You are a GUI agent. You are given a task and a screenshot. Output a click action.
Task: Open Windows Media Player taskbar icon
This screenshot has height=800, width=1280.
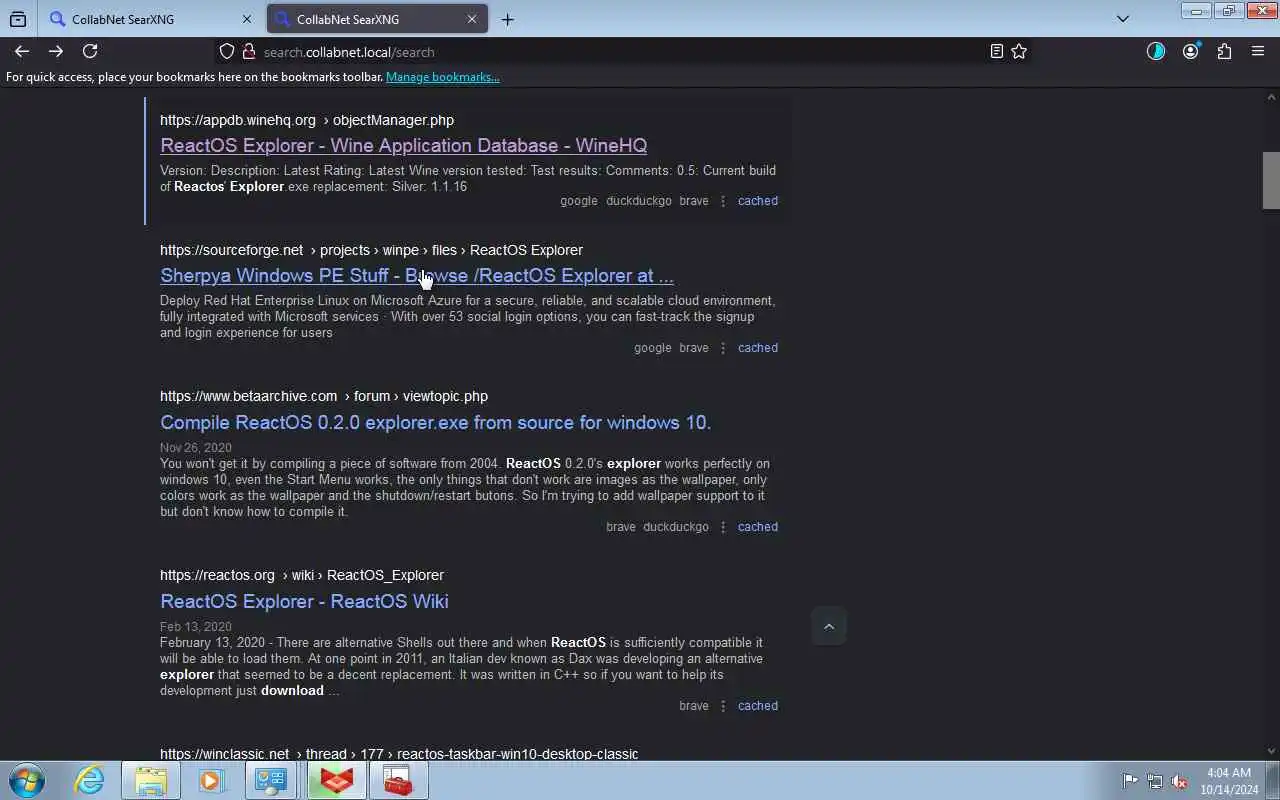211,780
